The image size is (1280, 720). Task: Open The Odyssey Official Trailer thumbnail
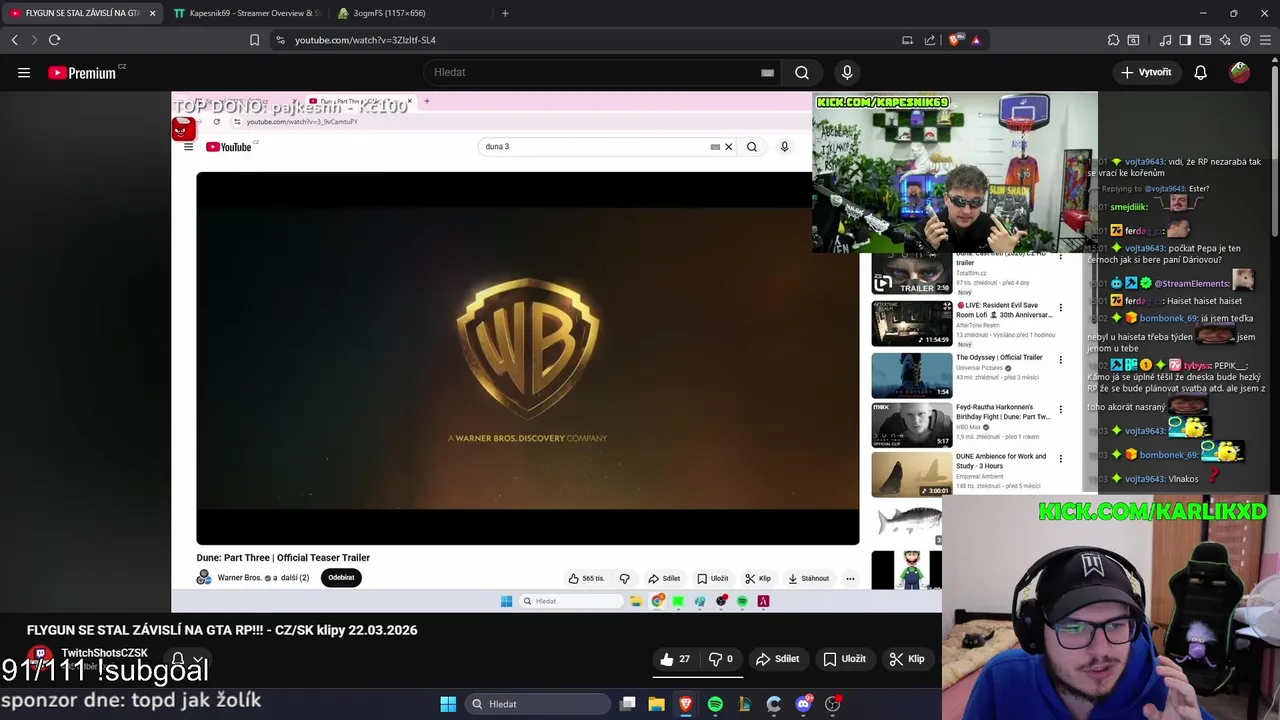pyautogui.click(x=911, y=375)
